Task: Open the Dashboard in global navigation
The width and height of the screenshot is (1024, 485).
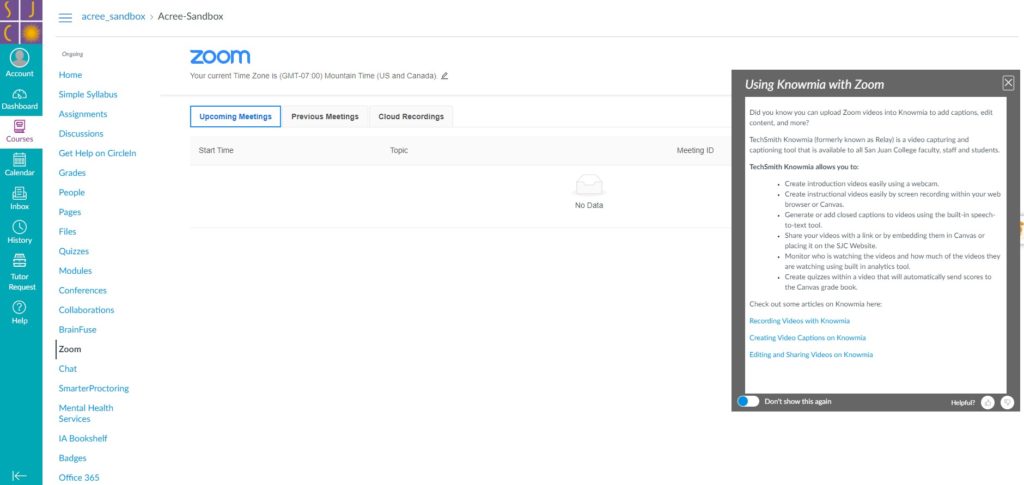Action: (20, 99)
